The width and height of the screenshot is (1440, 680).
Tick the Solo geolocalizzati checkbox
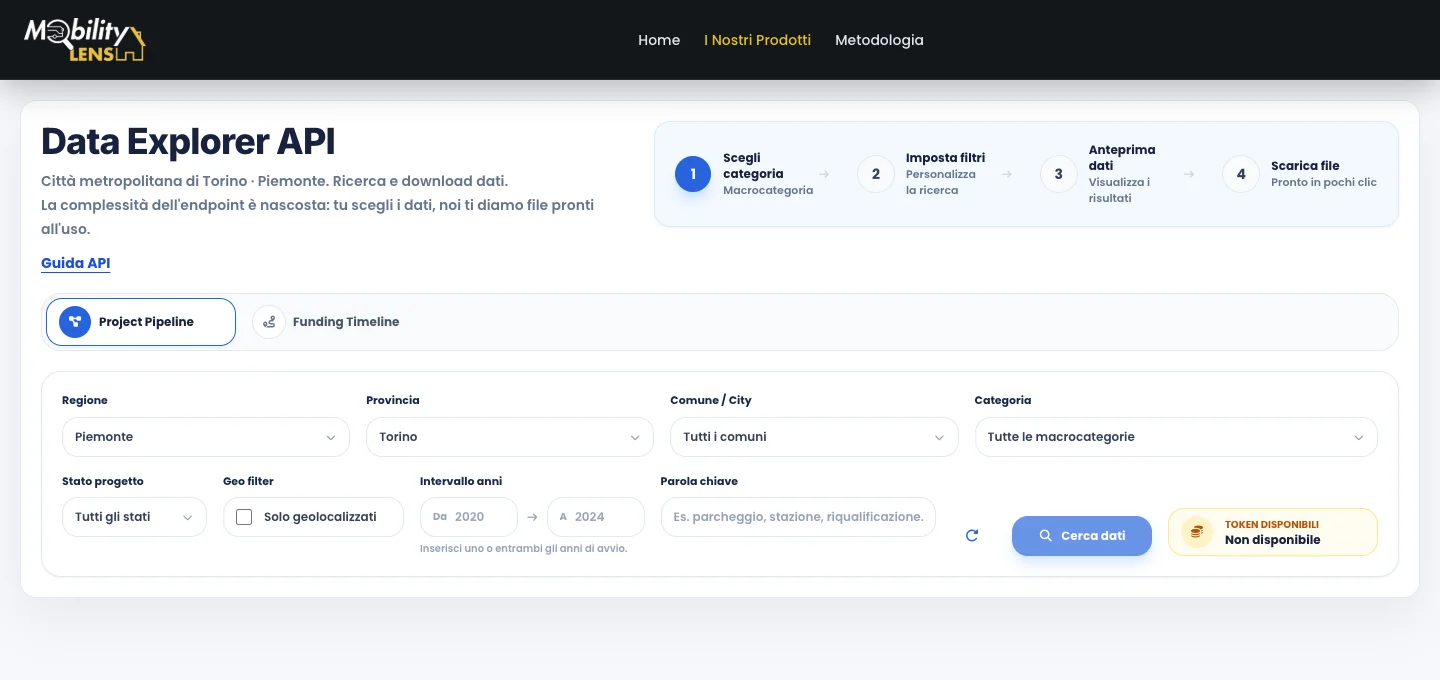point(244,517)
